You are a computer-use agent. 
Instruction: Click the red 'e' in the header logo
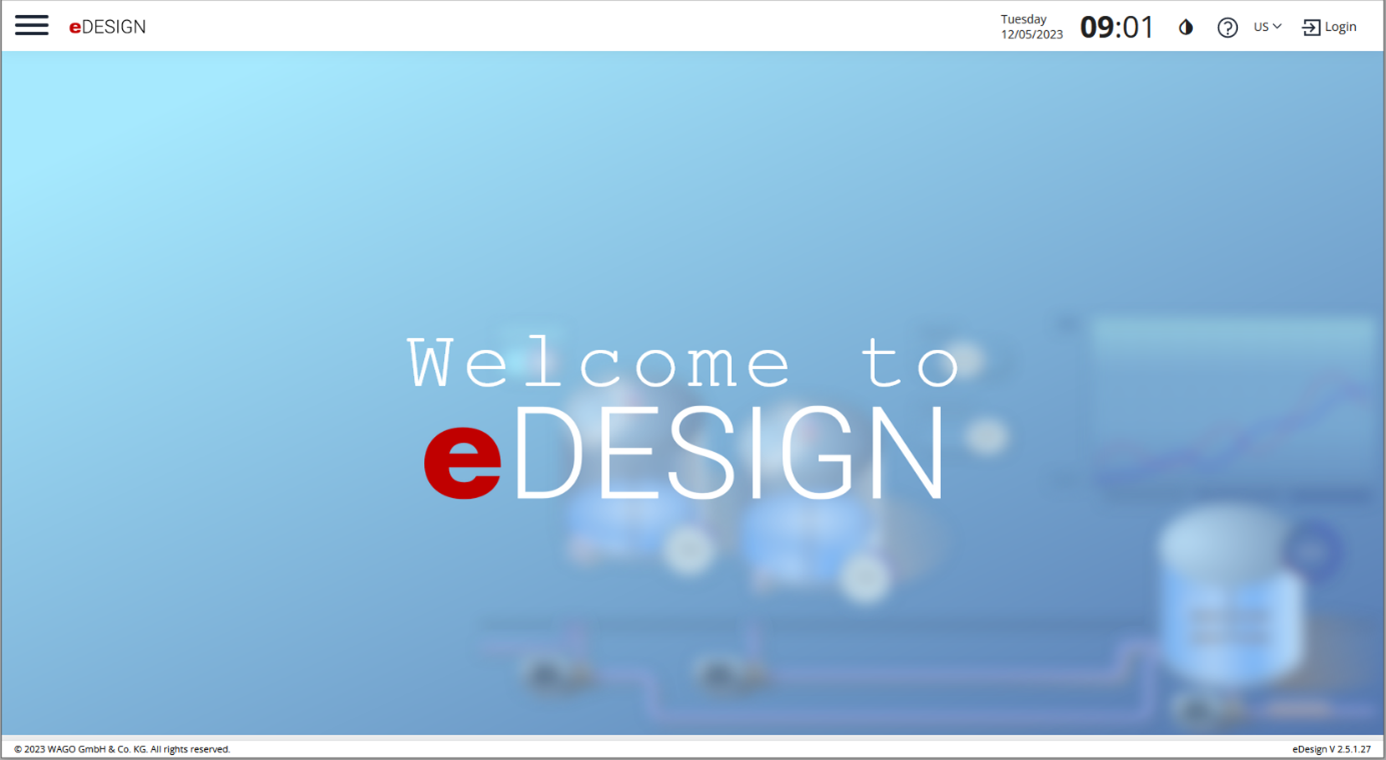(x=74, y=28)
